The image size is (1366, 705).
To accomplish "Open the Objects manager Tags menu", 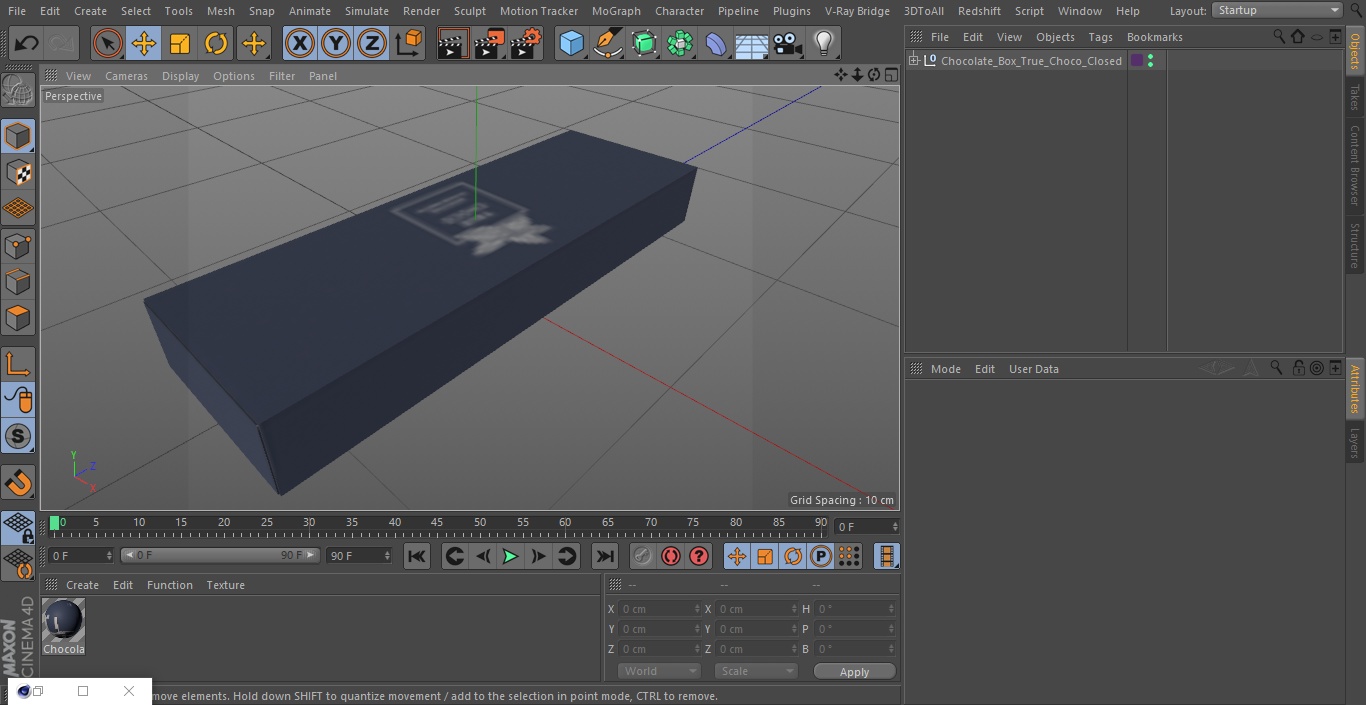I will point(1100,37).
